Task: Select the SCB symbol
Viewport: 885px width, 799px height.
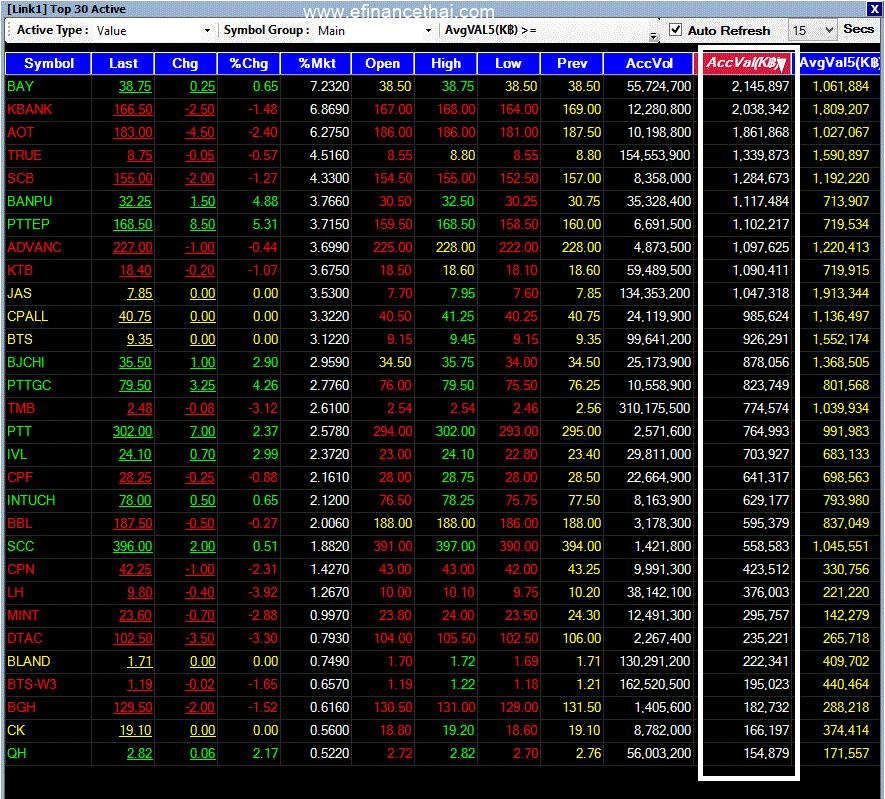Action: coord(20,178)
